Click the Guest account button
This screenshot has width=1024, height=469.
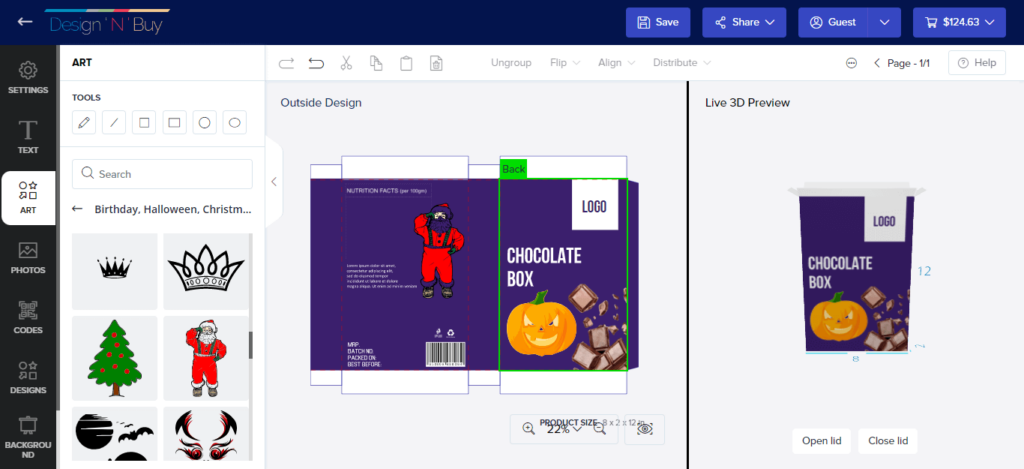click(x=833, y=22)
